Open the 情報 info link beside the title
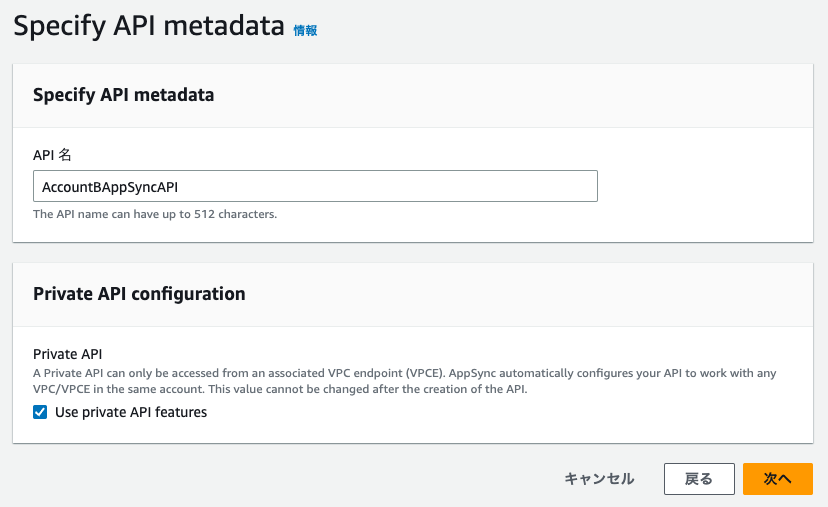Screen dimensions: 828x507 tap(305, 31)
